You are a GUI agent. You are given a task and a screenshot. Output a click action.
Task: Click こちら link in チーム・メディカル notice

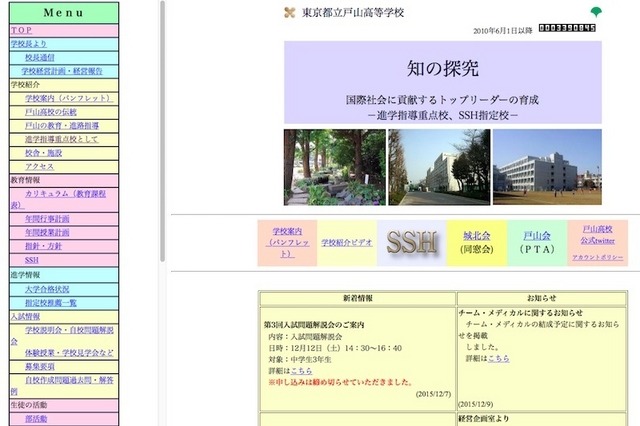click(499, 358)
